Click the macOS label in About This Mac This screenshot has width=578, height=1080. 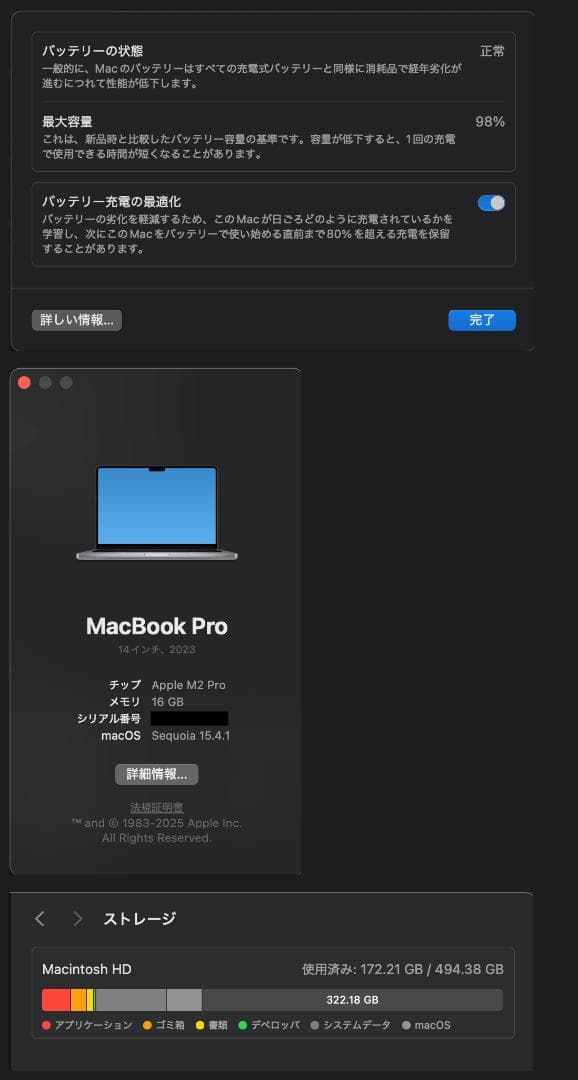(121, 736)
